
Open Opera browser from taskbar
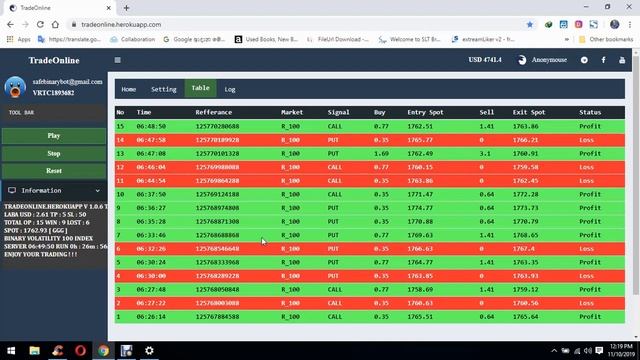click(80, 351)
